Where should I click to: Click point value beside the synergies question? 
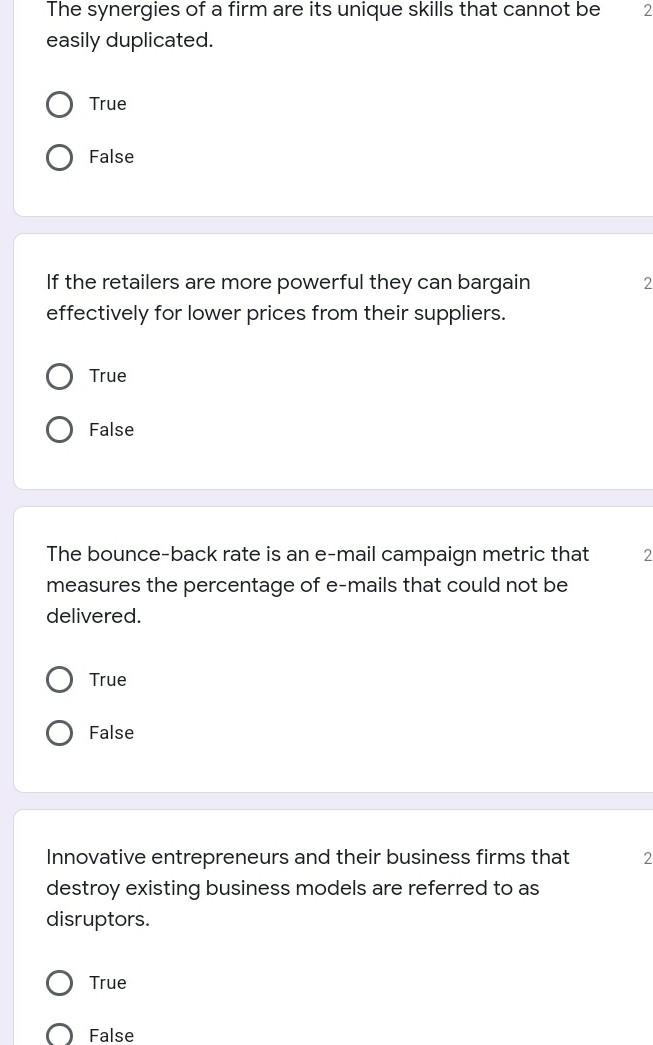coord(647,11)
